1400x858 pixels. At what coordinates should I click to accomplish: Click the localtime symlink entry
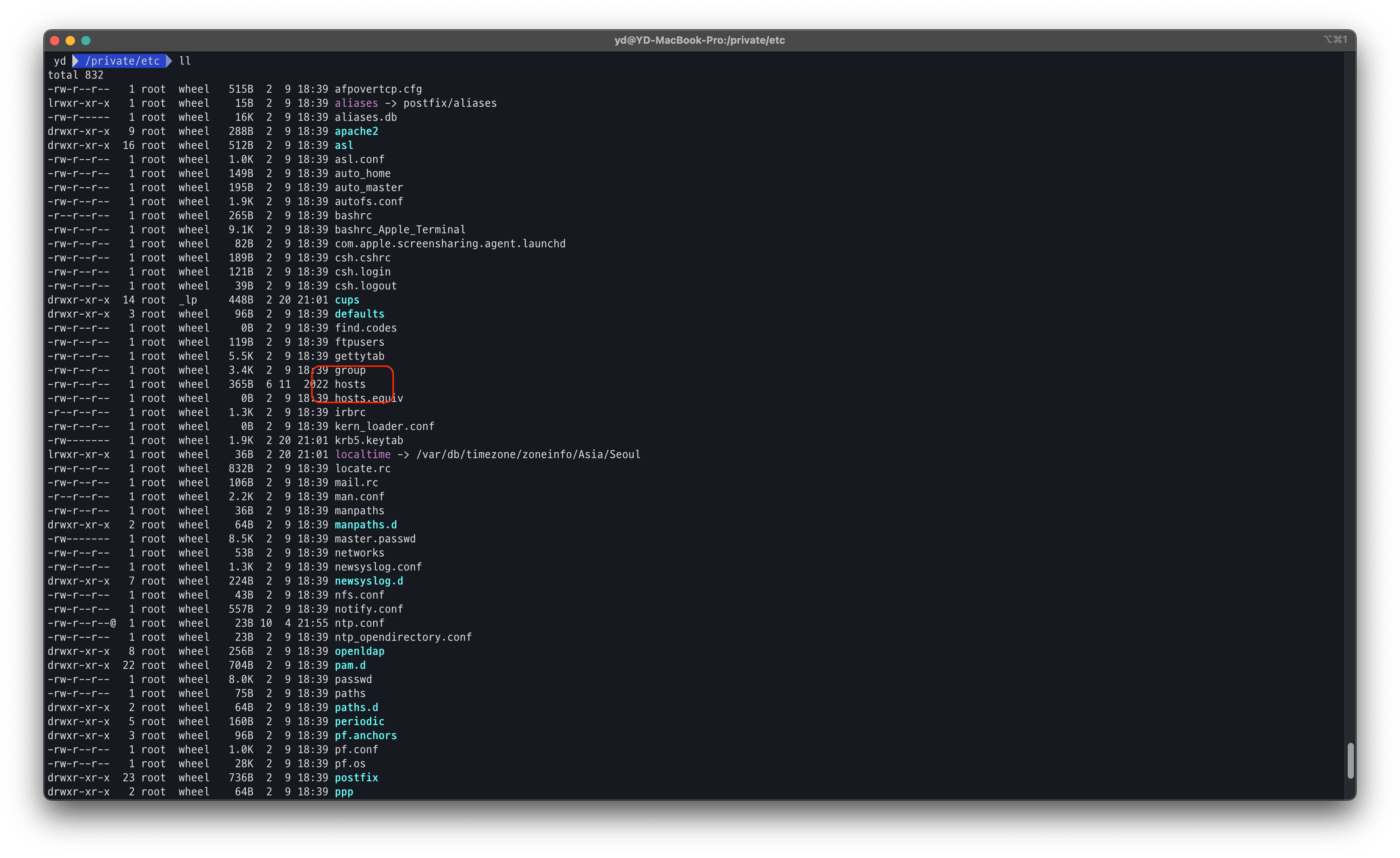click(x=363, y=455)
